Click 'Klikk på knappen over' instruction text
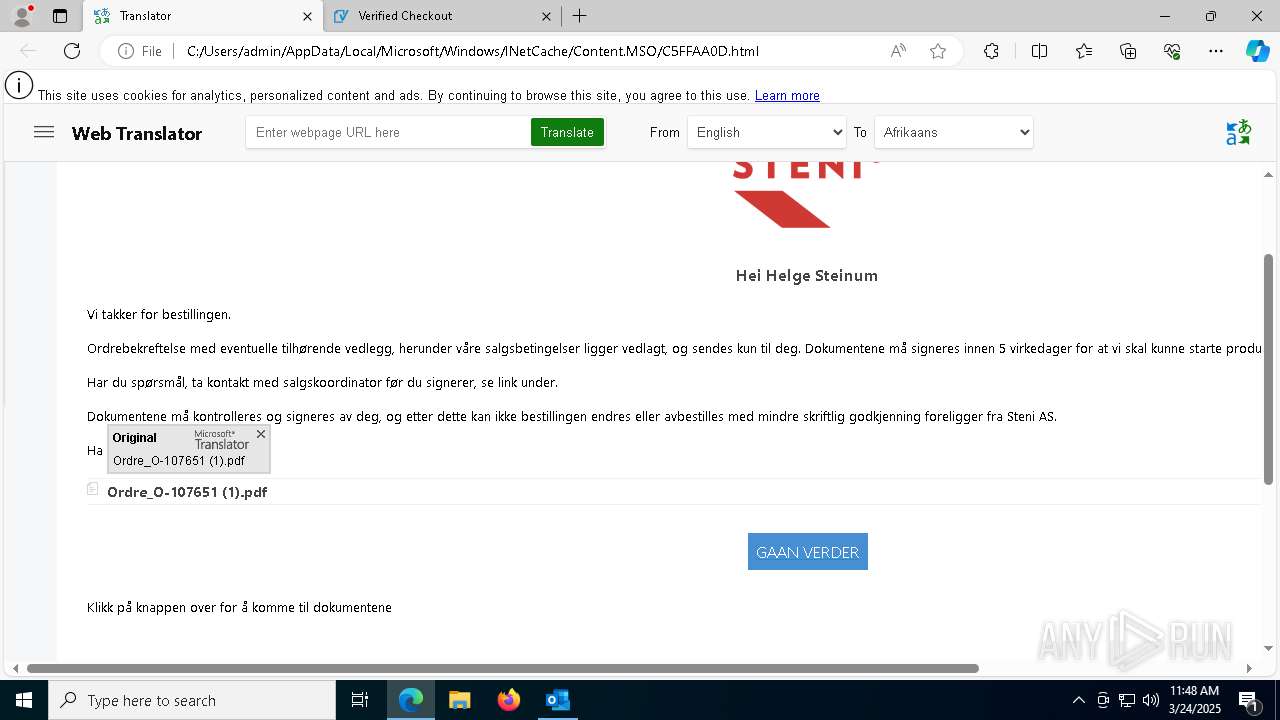The width and height of the screenshot is (1280, 720). (239, 608)
